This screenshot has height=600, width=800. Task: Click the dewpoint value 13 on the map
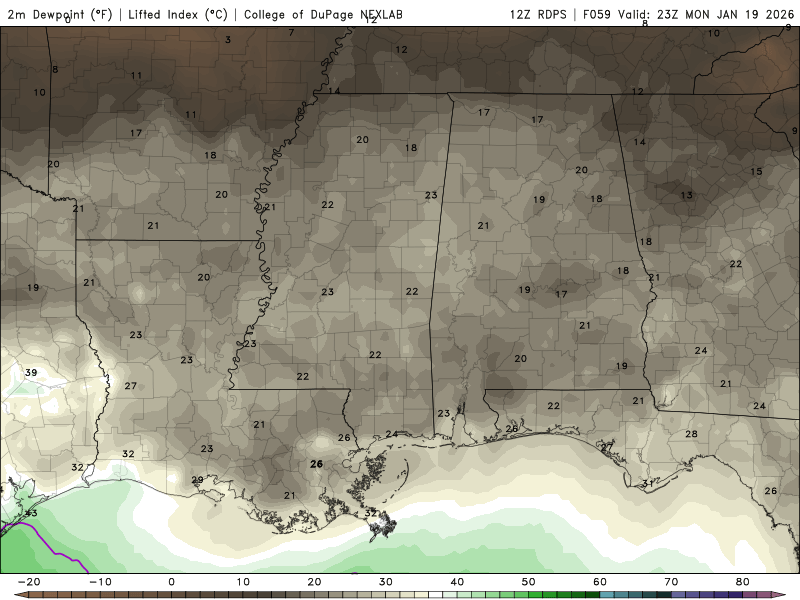tap(687, 195)
